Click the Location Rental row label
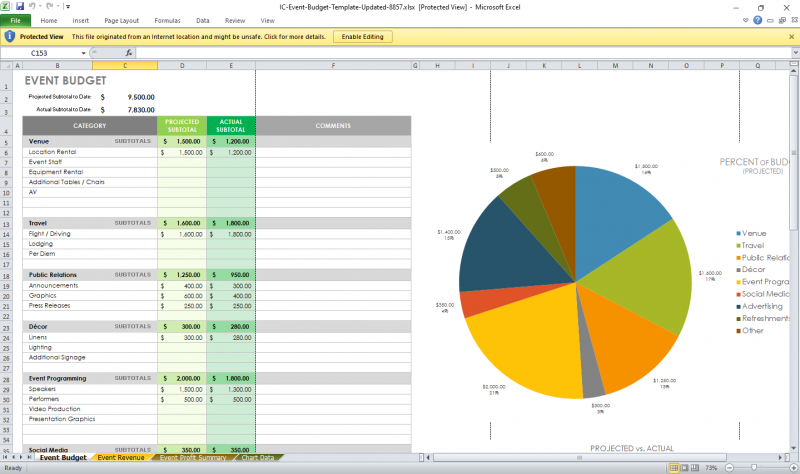800x474 pixels. point(53,152)
